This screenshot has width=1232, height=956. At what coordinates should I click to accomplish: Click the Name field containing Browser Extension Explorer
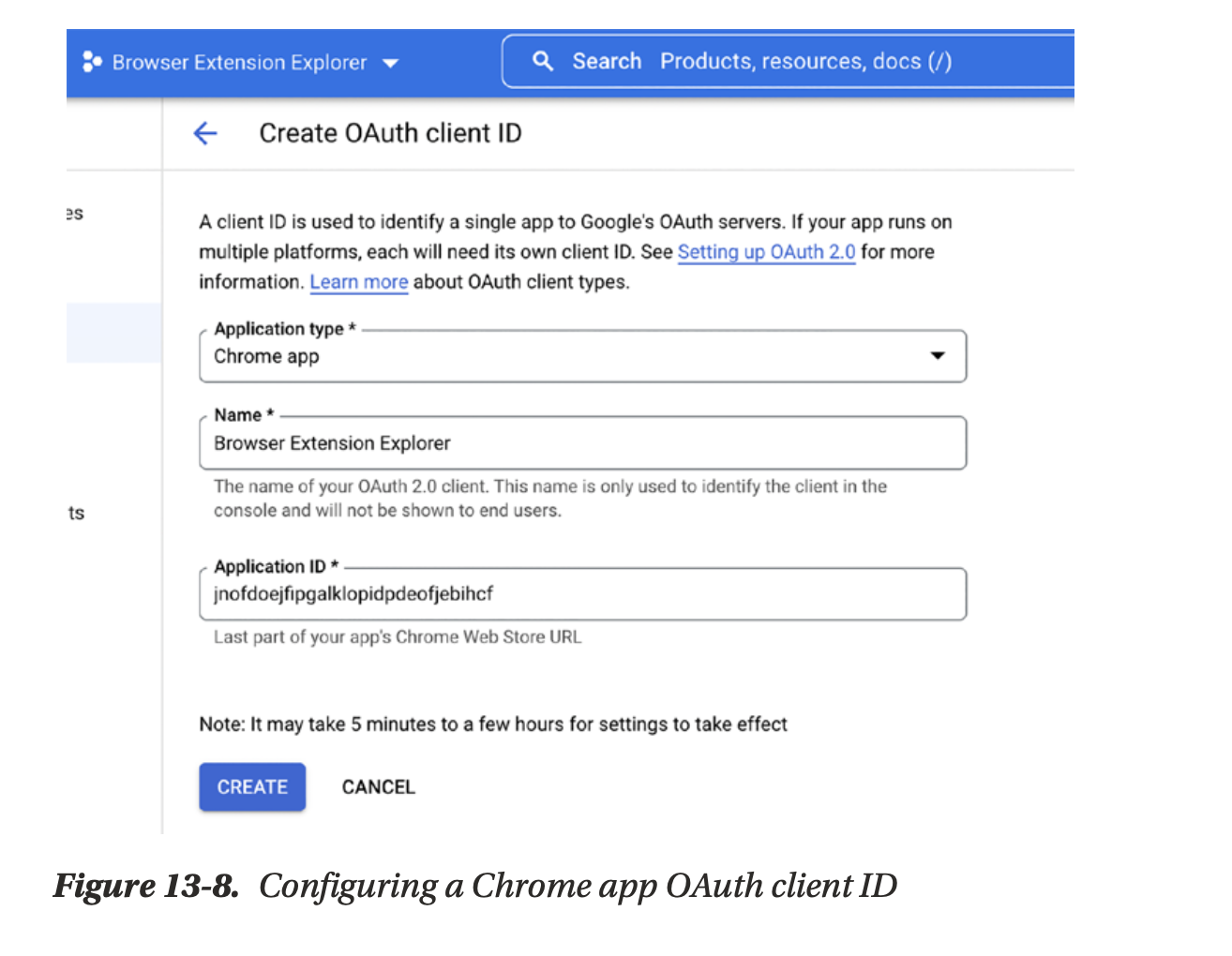[x=581, y=443]
